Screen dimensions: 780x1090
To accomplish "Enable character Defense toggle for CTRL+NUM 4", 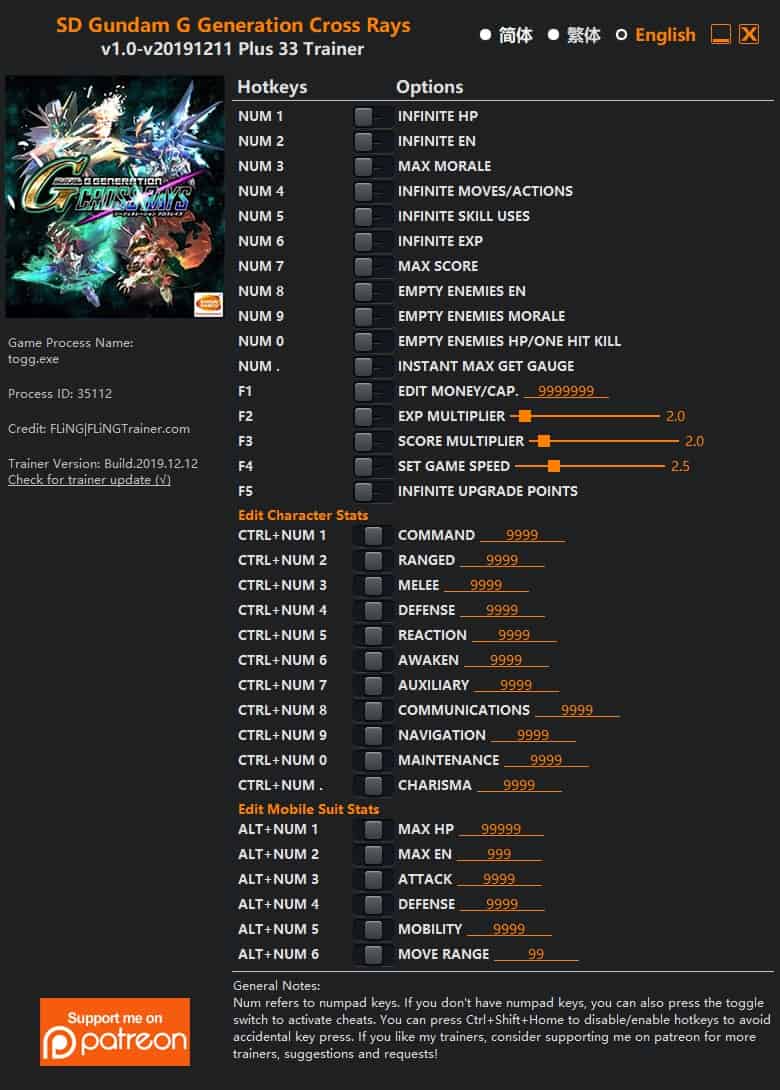I will pyautogui.click(x=373, y=610).
